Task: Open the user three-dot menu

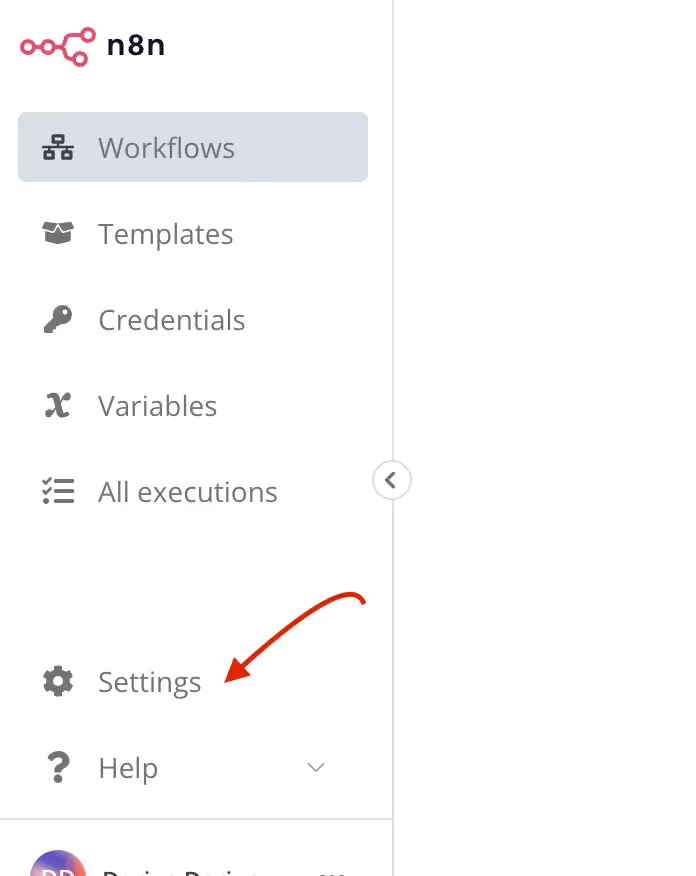Action: click(337, 872)
